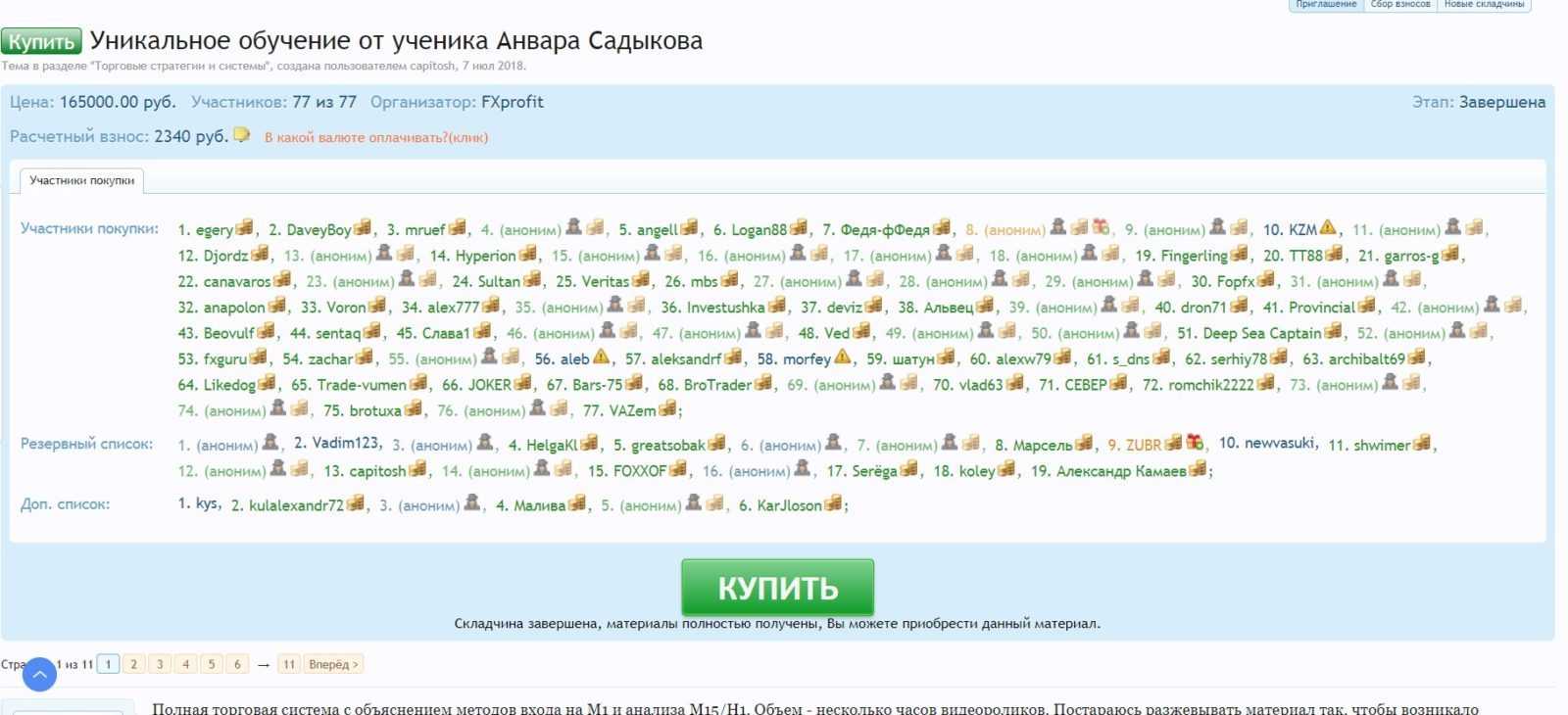
Task: Click the payment icon next to Fingerling
Action: pos(1239,254)
